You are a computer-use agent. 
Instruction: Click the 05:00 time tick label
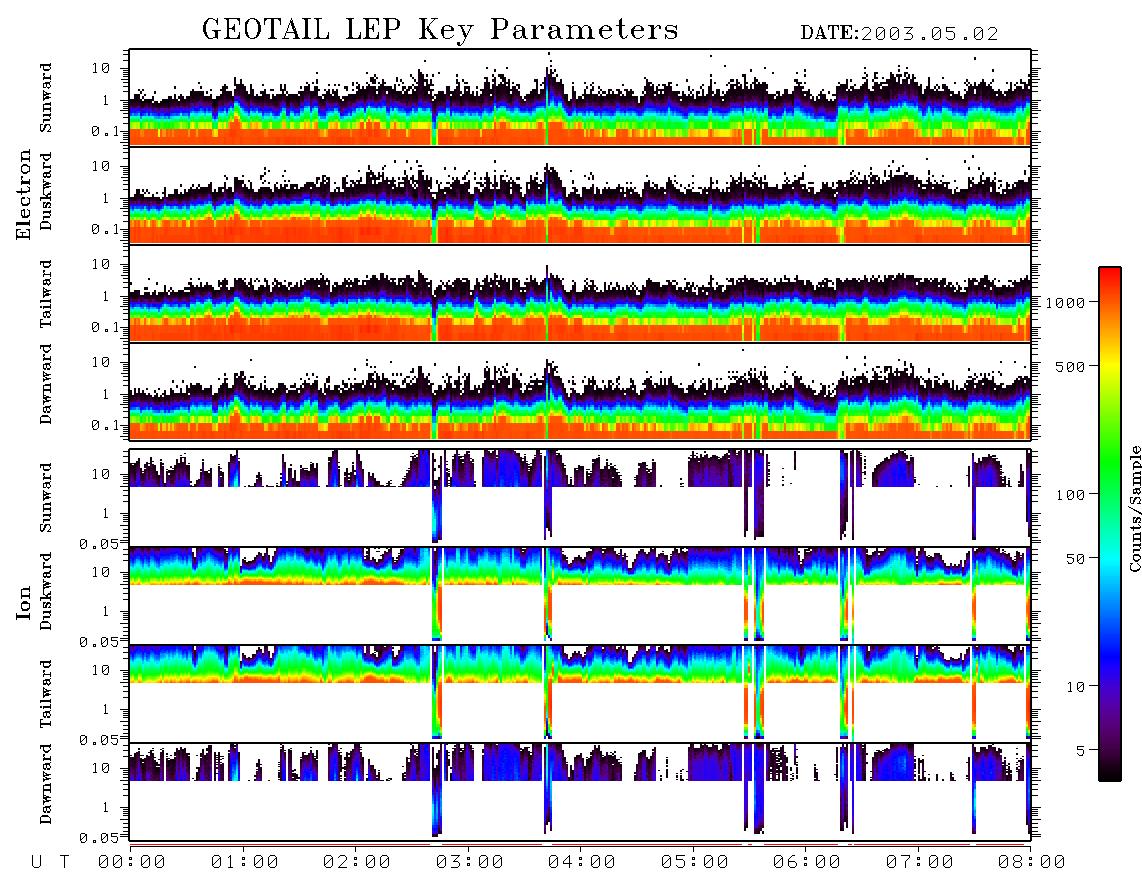coord(695,863)
